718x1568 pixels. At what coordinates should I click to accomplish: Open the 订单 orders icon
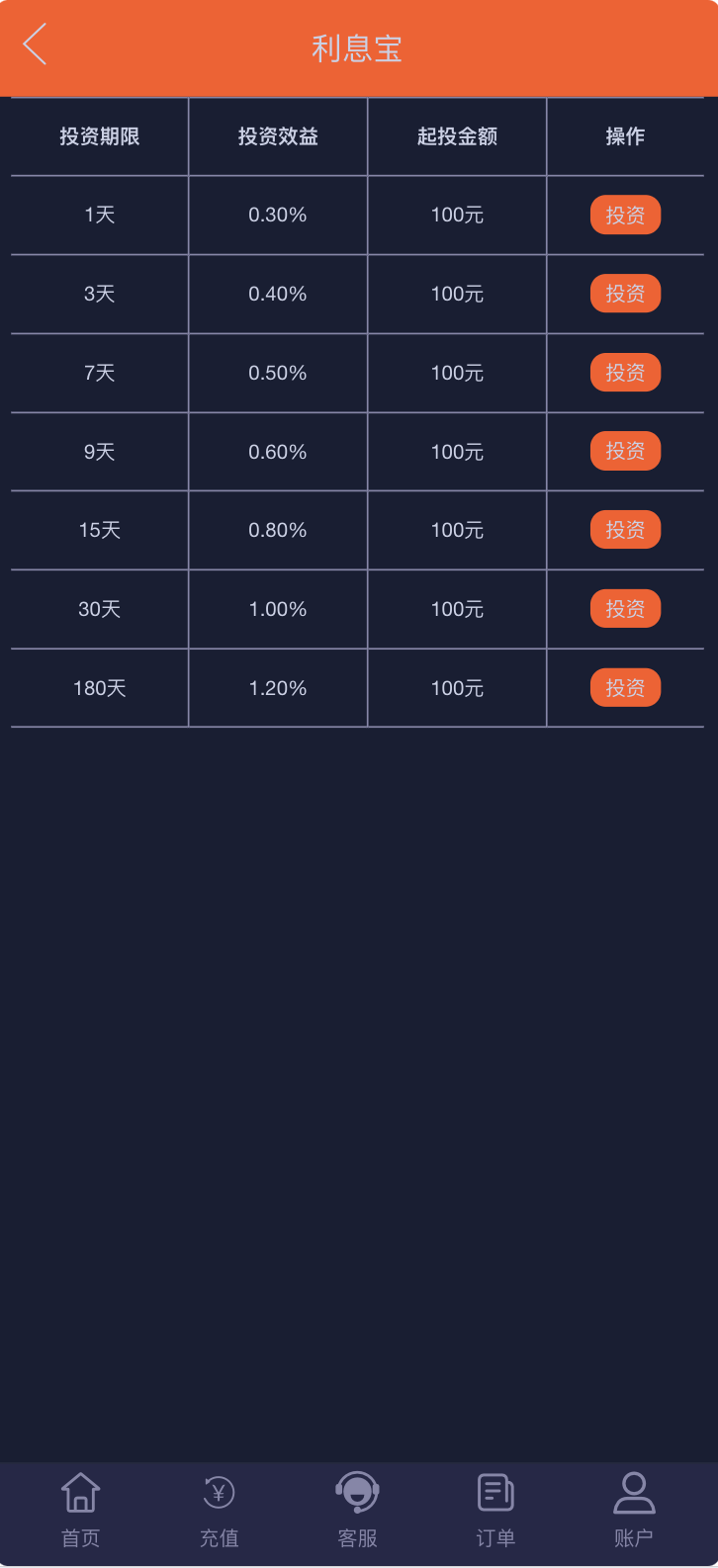[x=495, y=1493]
